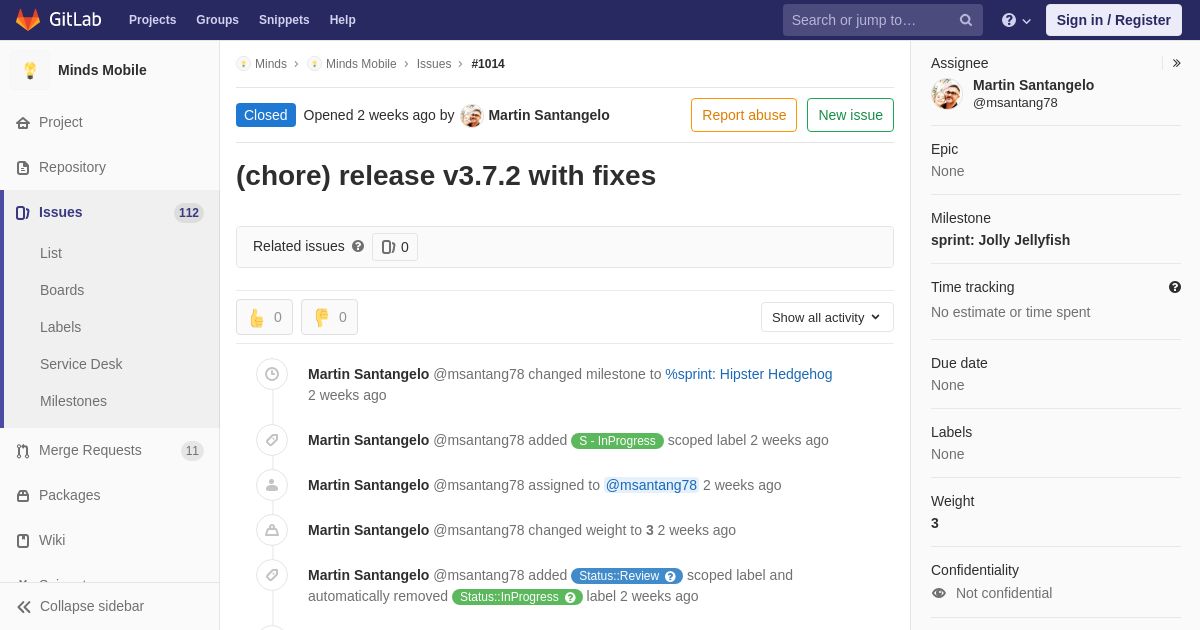Click the thumbs down reaction
Image resolution: width=1200 pixels, height=630 pixels.
pyautogui.click(x=329, y=317)
